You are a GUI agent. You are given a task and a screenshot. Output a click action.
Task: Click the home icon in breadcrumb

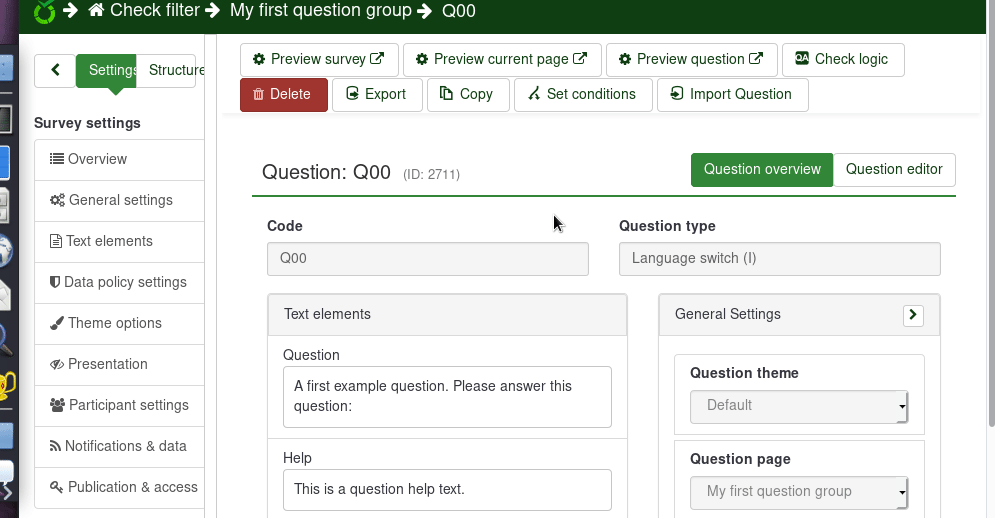pyautogui.click(x=97, y=11)
